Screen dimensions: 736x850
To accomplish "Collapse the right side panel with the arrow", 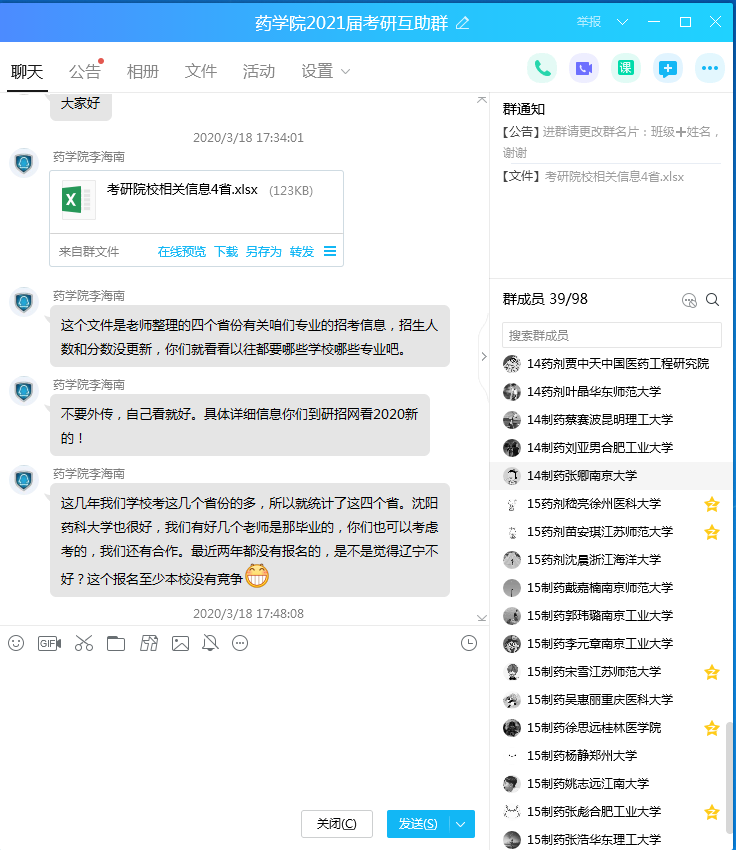I will pyautogui.click(x=484, y=357).
